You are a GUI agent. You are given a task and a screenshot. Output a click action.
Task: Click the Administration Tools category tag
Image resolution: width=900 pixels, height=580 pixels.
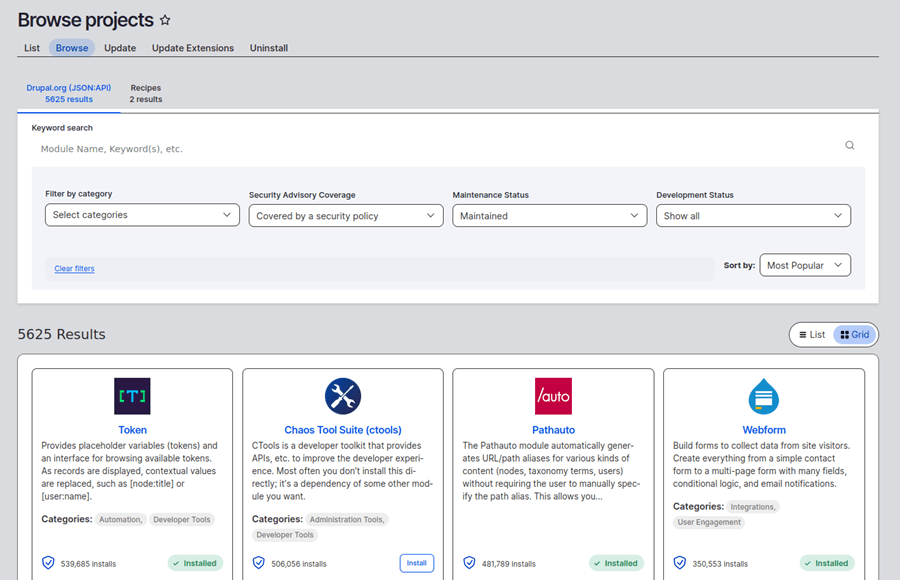(347, 520)
